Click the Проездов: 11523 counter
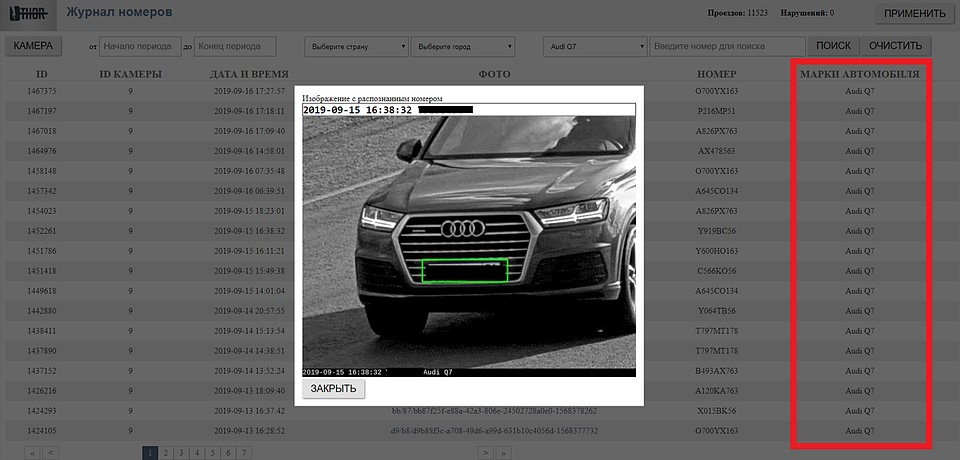The height and width of the screenshot is (460, 960). coord(738,13)
